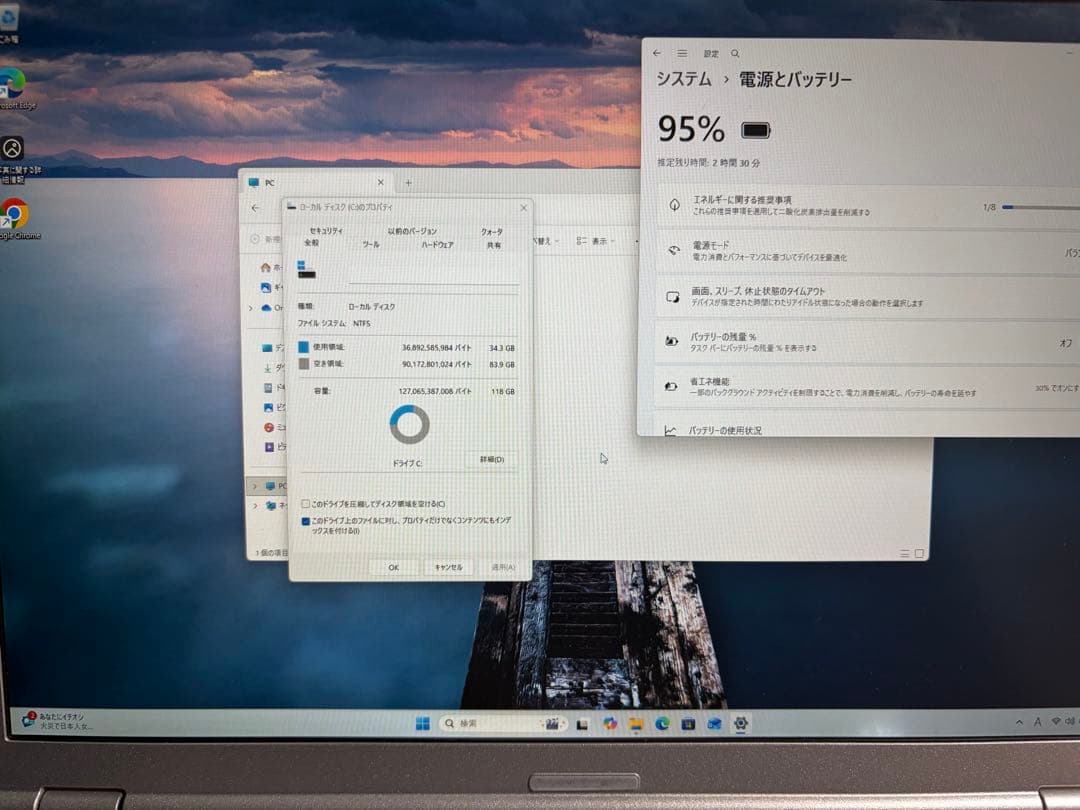Switch to the ツール tab in disk properties
The image size is (1080, 810).
coord(372,243)
